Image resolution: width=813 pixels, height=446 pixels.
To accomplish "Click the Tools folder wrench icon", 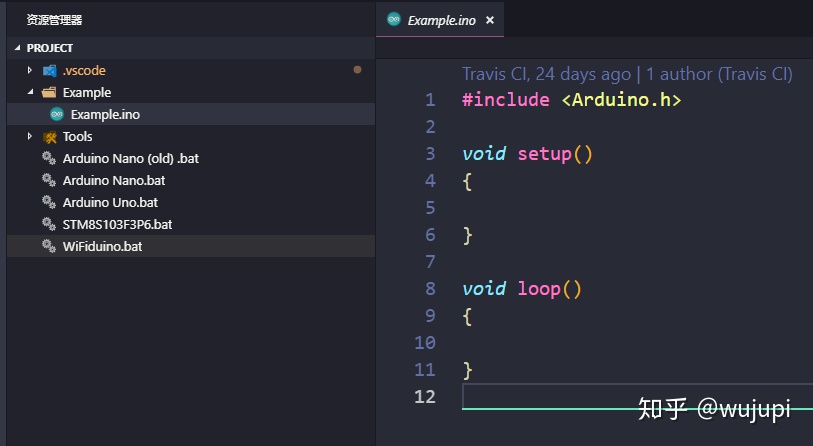I will tap(50, 137).
